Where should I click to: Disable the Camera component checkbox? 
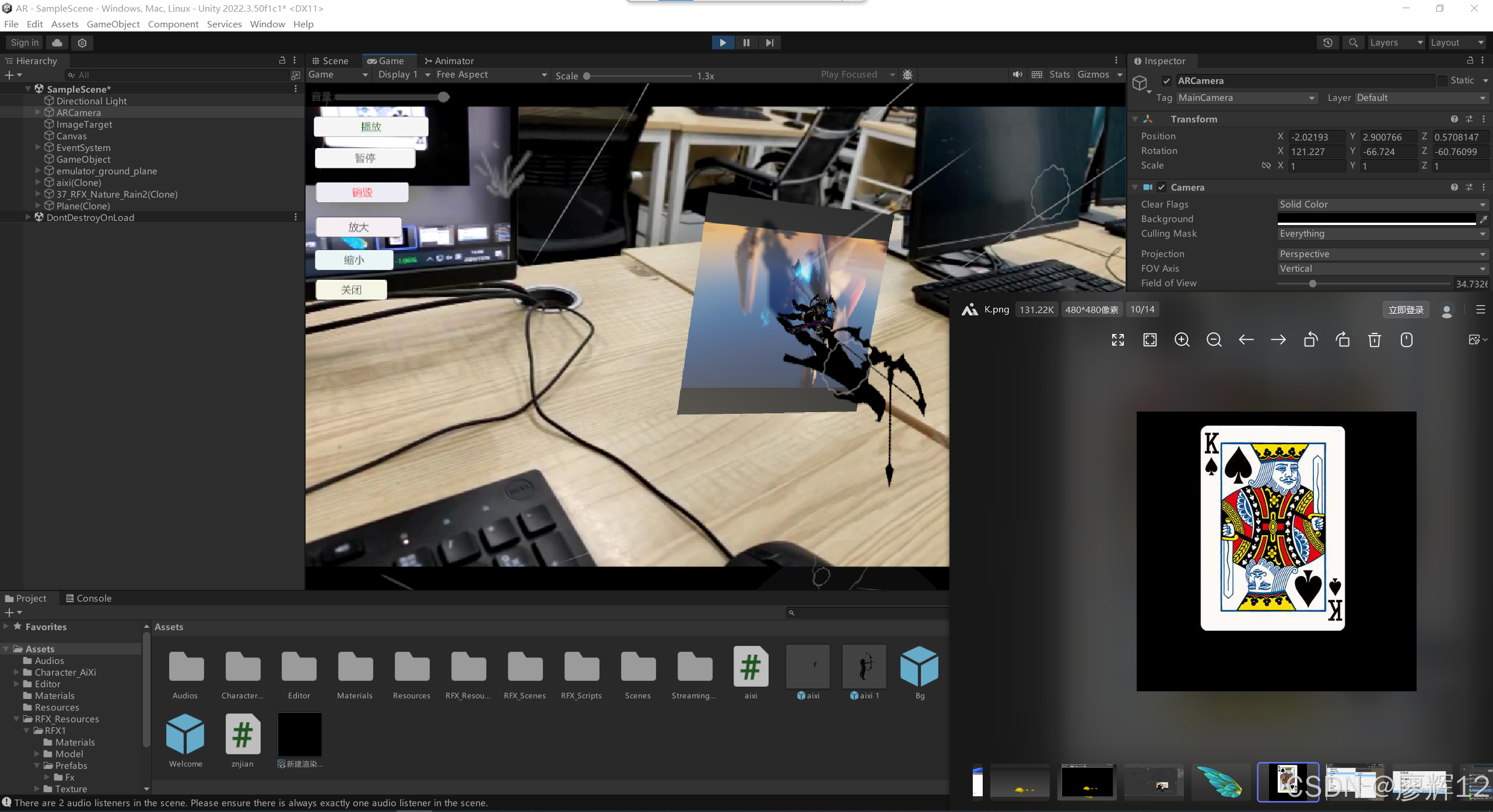[1162, 187]
